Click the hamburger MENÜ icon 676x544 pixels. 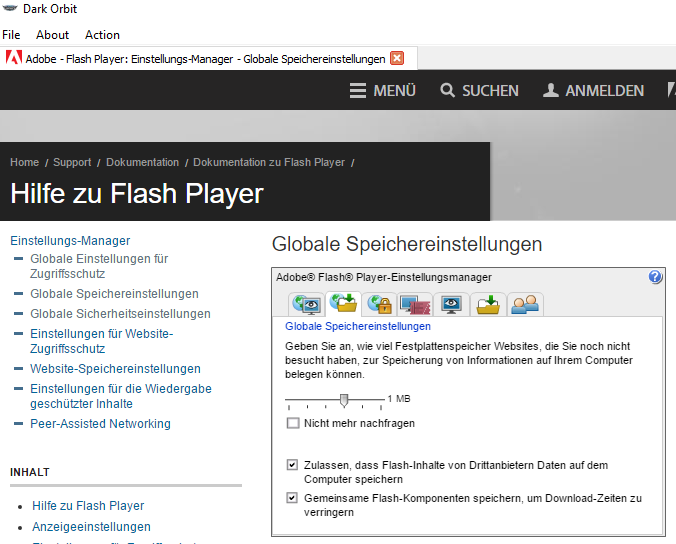(358, 91)
